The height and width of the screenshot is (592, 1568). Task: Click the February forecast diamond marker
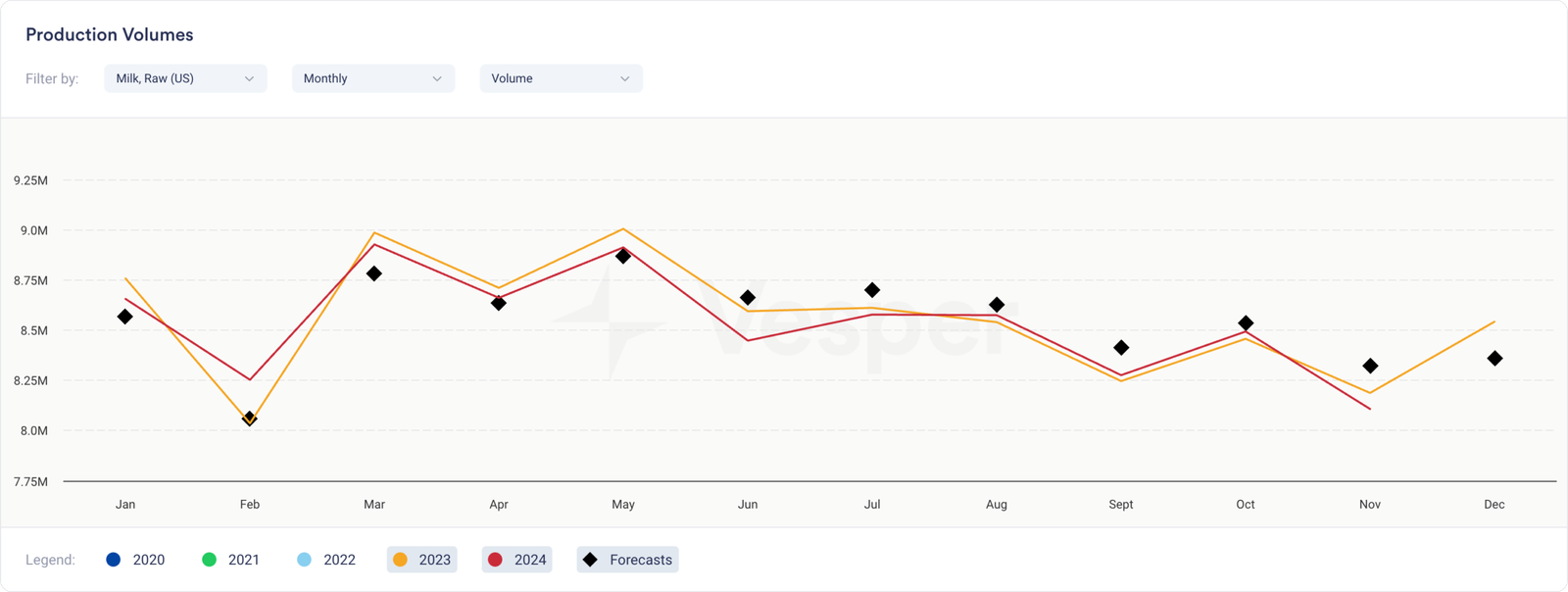coord(250,419)
